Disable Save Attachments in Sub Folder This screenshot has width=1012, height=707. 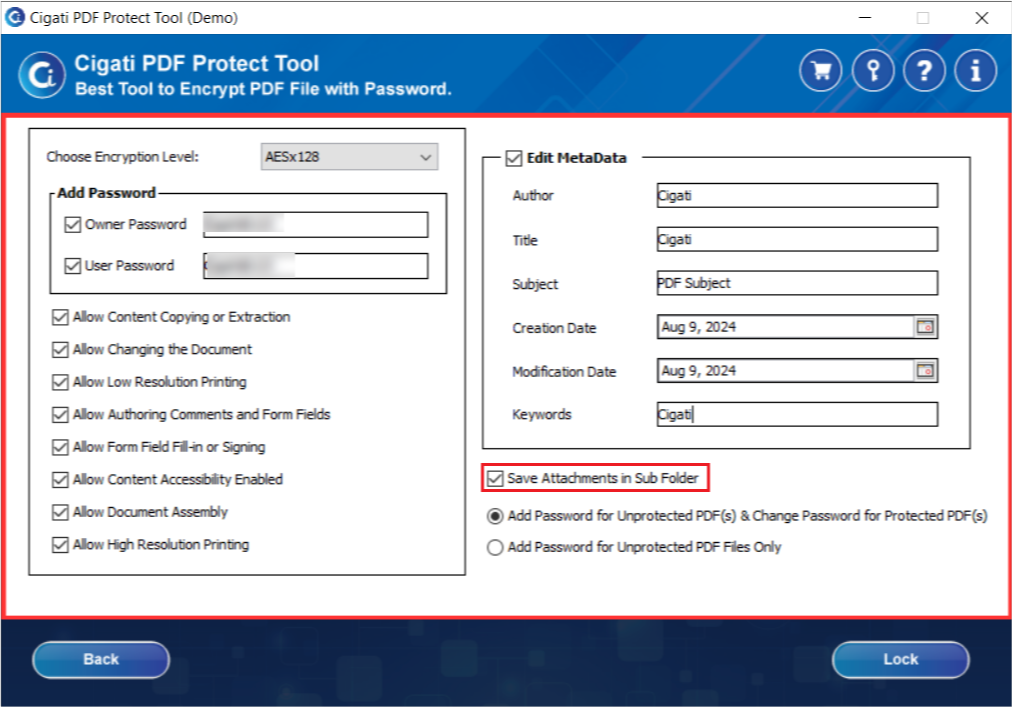(x=495, y=478)
